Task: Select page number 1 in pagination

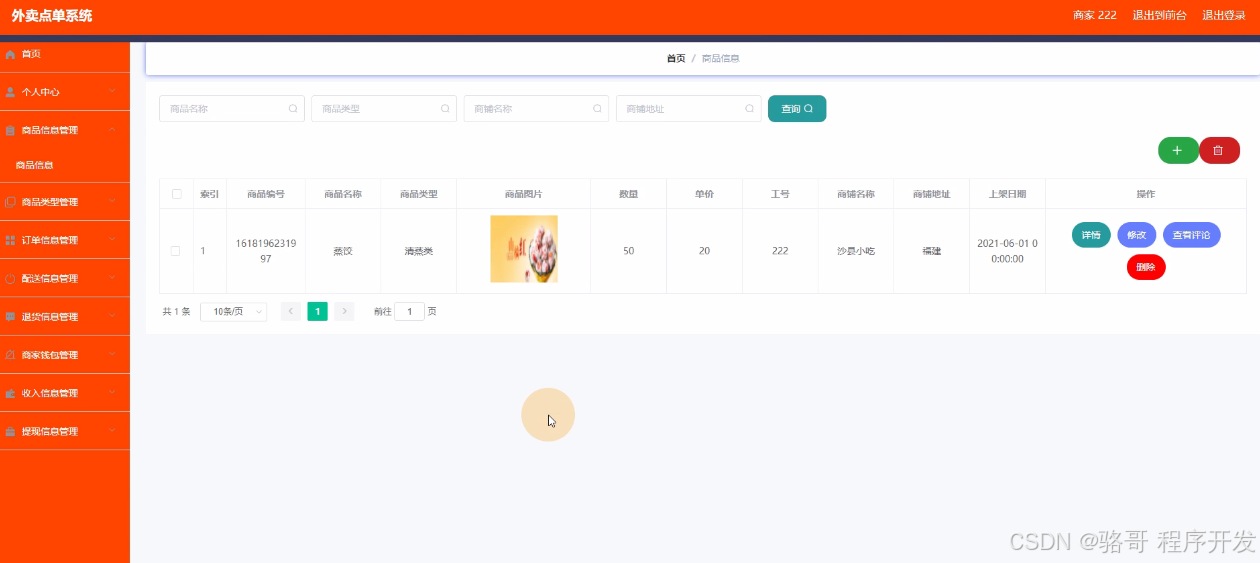Action: [317, 312]
